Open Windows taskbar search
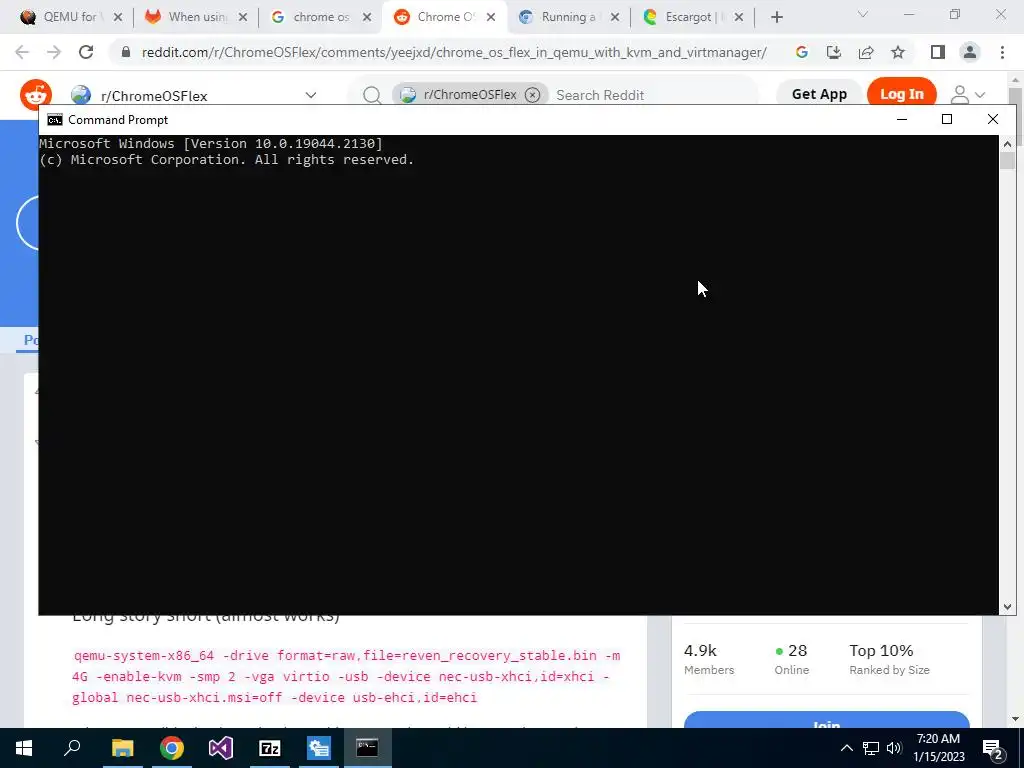 (72, 748)
